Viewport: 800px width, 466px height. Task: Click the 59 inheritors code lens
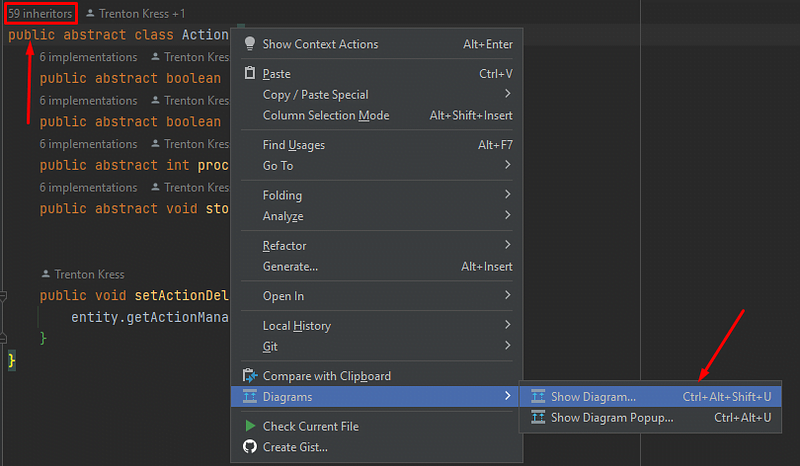[40, 14]
